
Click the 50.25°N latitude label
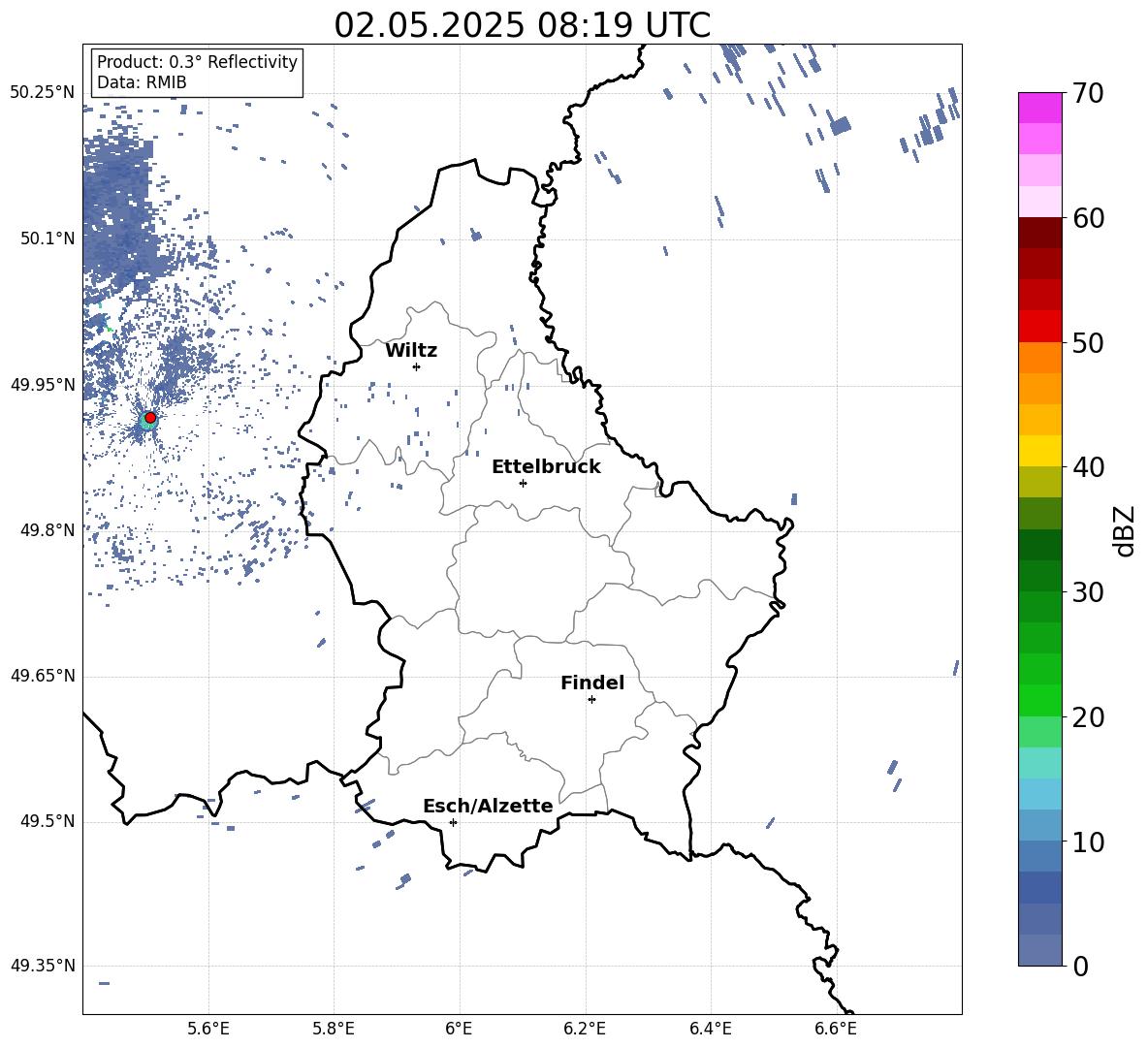point(43,92)
